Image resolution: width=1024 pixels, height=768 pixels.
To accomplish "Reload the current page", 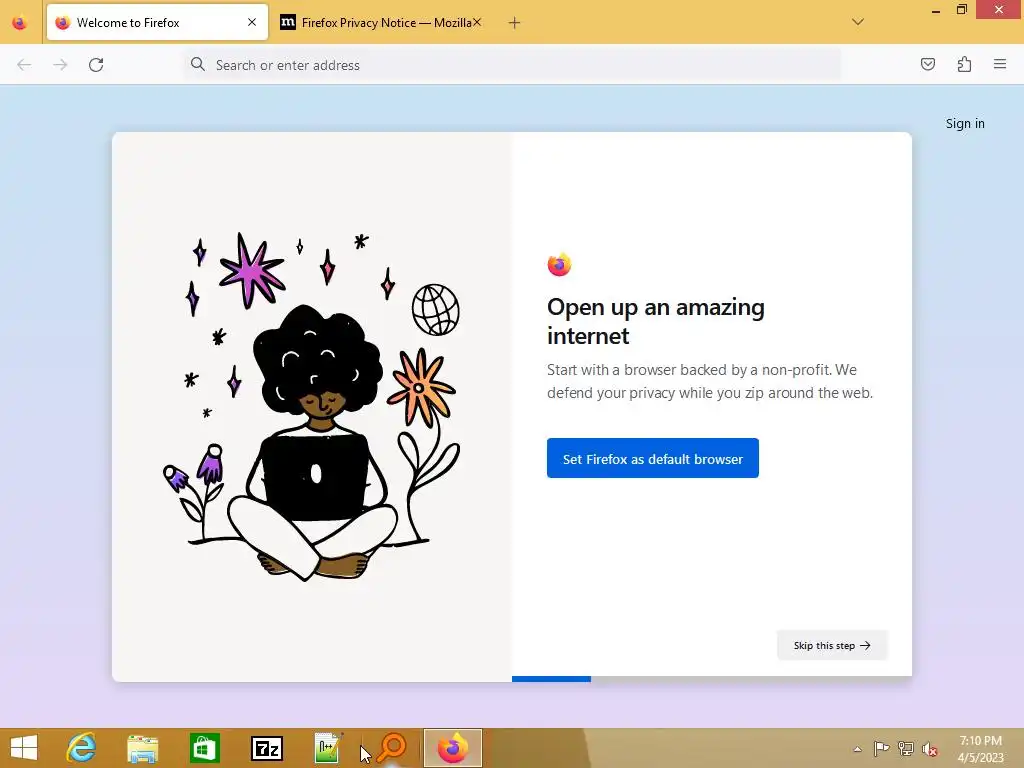I will point(96,65).
